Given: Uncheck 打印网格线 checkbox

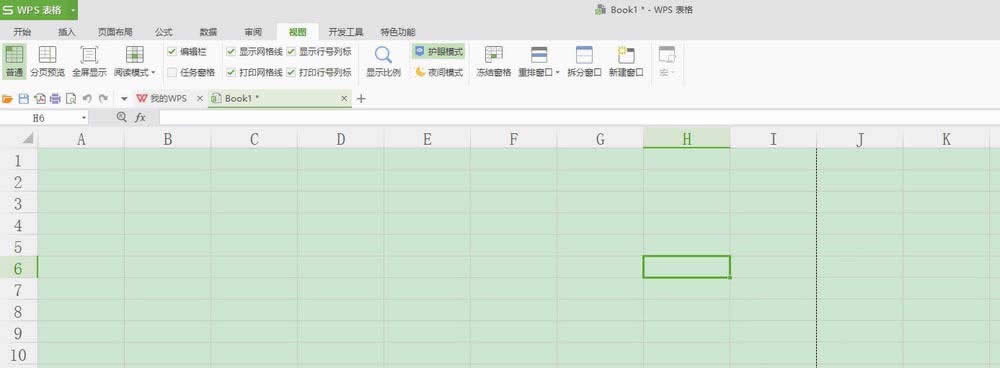Looking at the screenshot, I should coord(231,72).
